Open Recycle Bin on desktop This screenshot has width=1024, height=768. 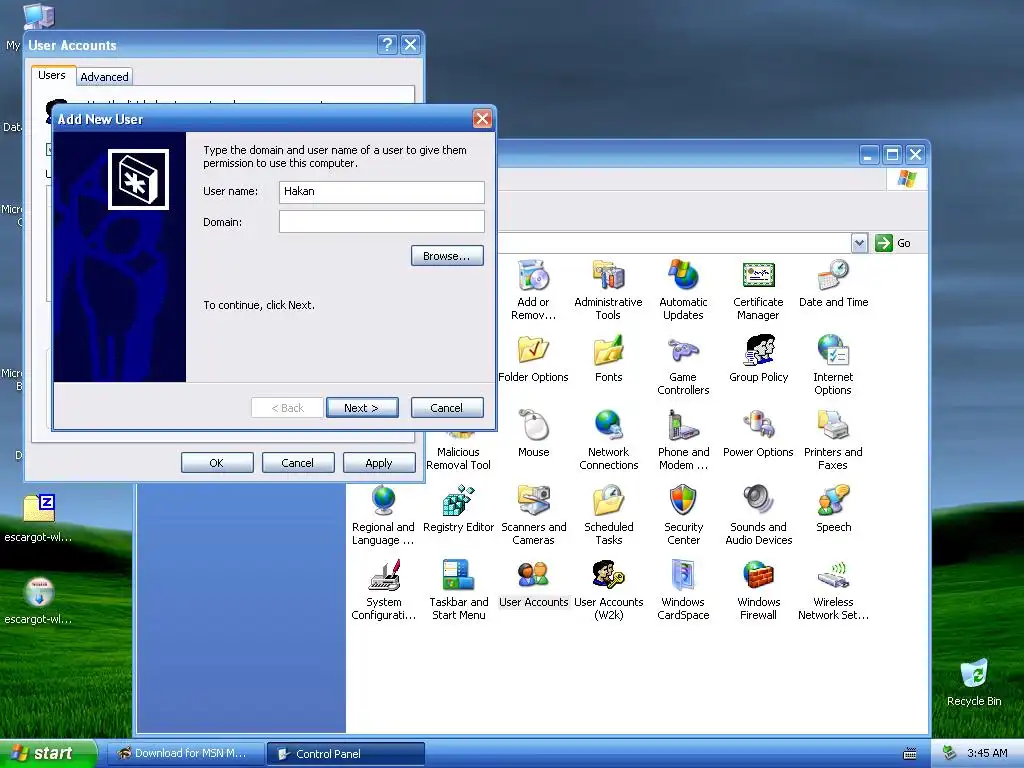[974, 682]
